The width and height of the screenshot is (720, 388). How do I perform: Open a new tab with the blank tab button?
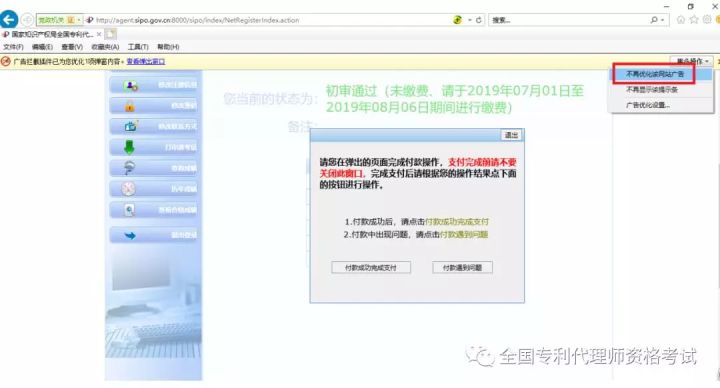[111, 34]
